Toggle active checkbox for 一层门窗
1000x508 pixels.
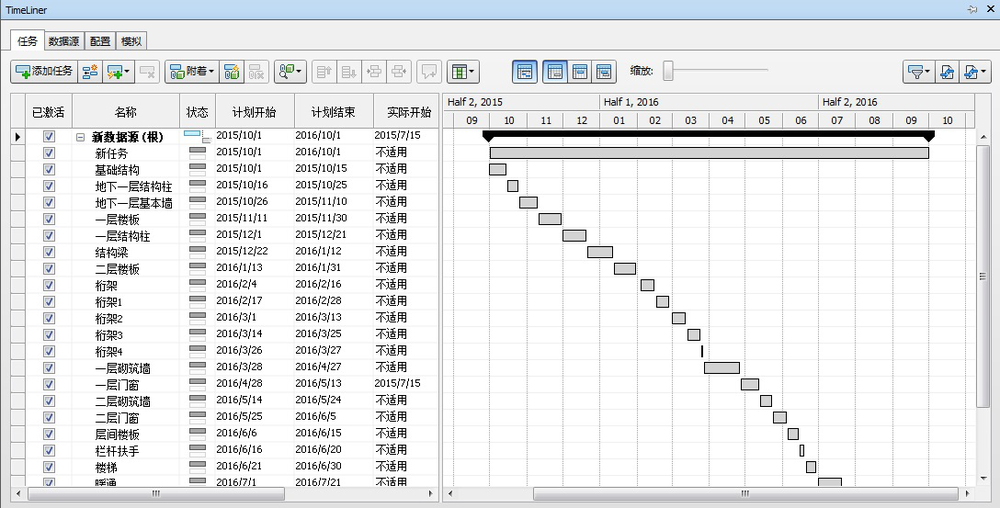49,384
